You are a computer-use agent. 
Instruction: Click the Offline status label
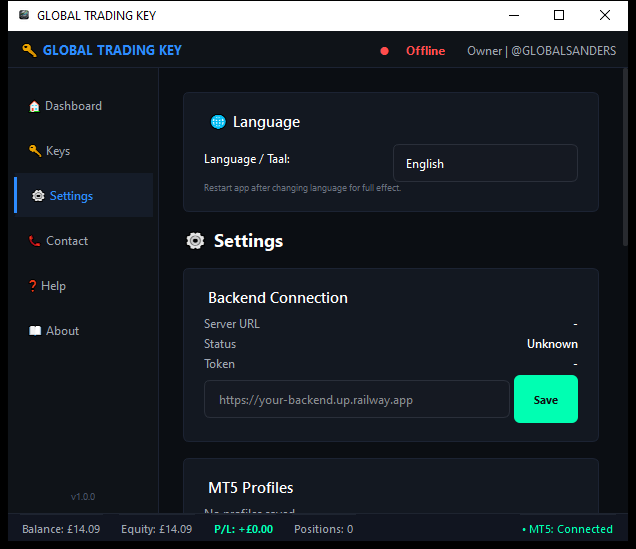[x=425, y=51]
